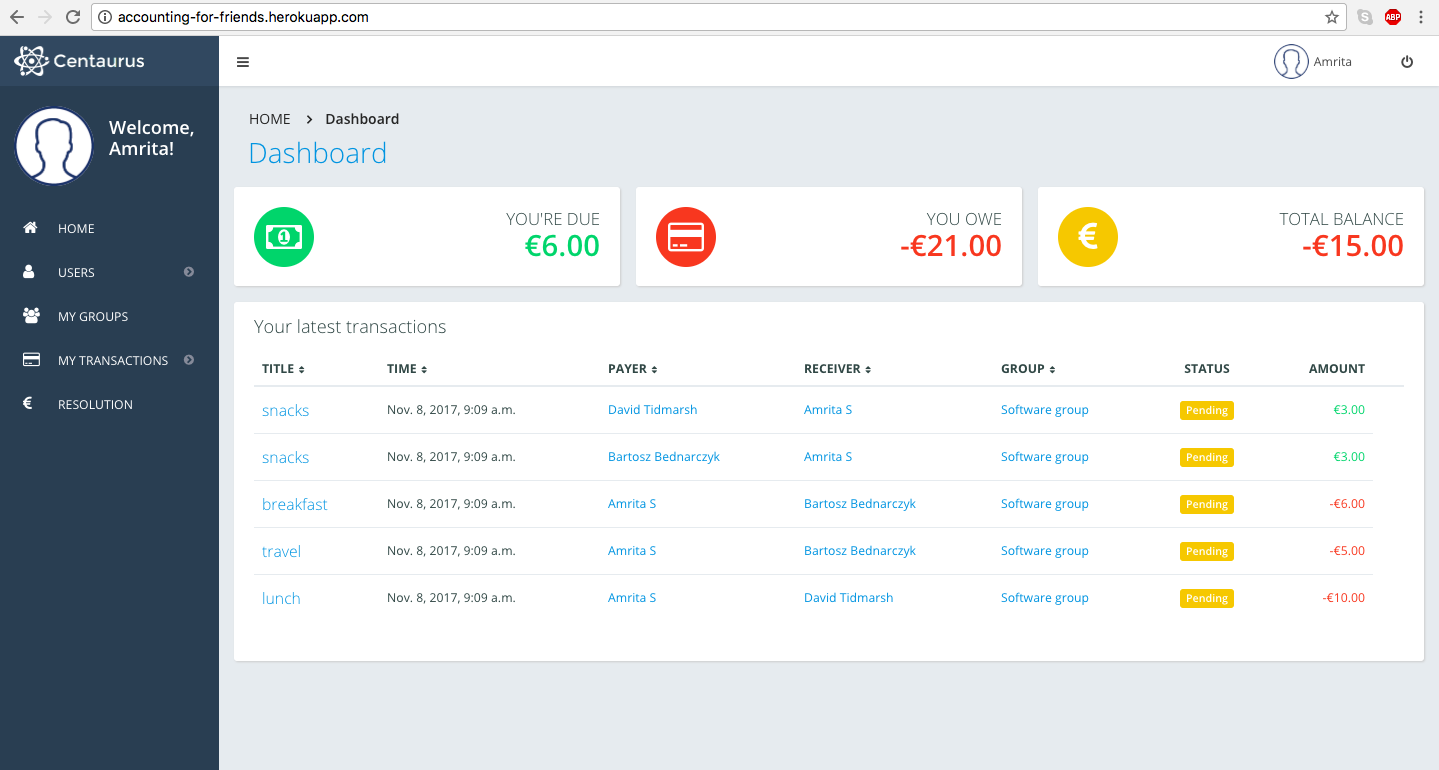The width and height of the screenshot is (1439, 770).
Task: Click the sidebar welcome profile picture
Action: 54,145
